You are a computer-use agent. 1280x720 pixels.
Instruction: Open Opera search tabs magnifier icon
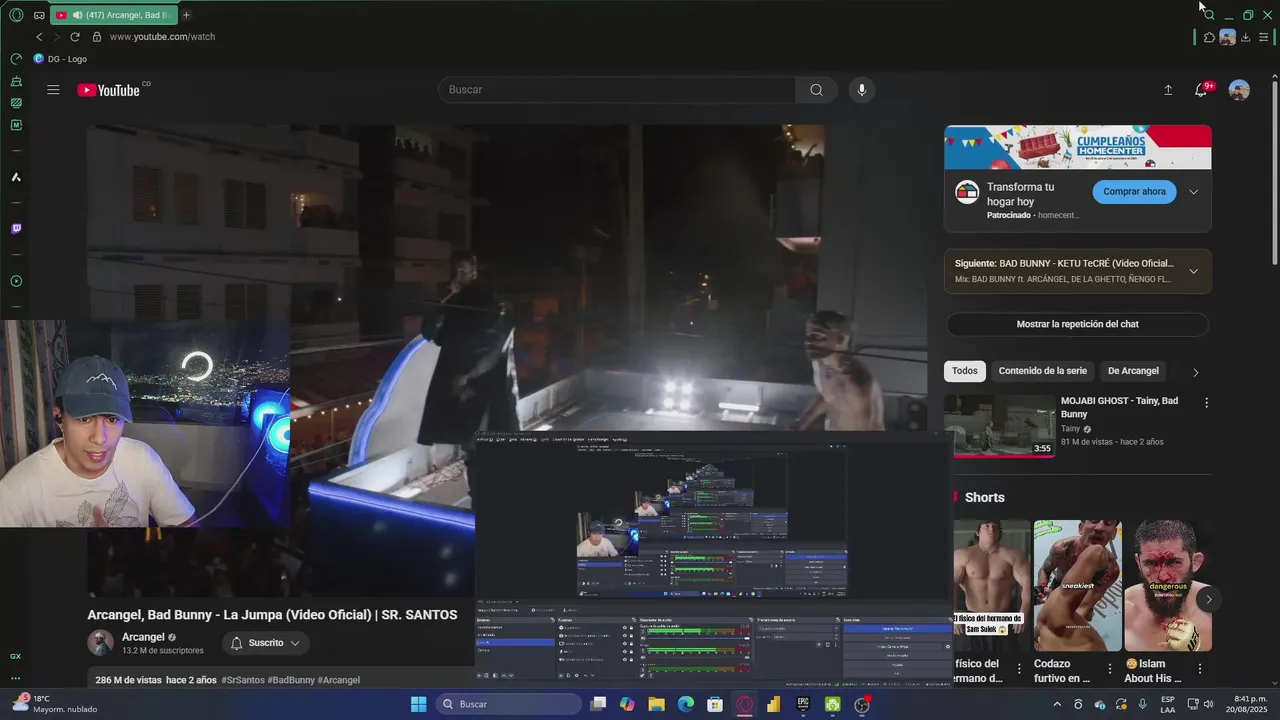pyautogui.click(x=1209, y=15)
